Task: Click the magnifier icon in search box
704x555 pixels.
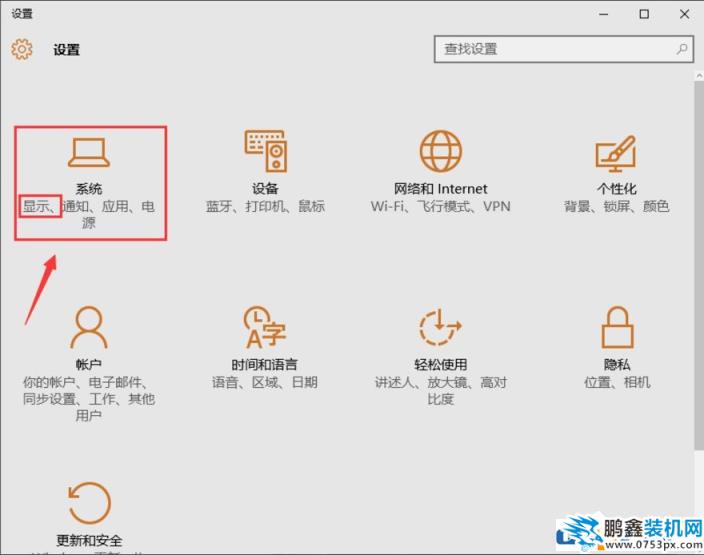Action: [682, 49]
